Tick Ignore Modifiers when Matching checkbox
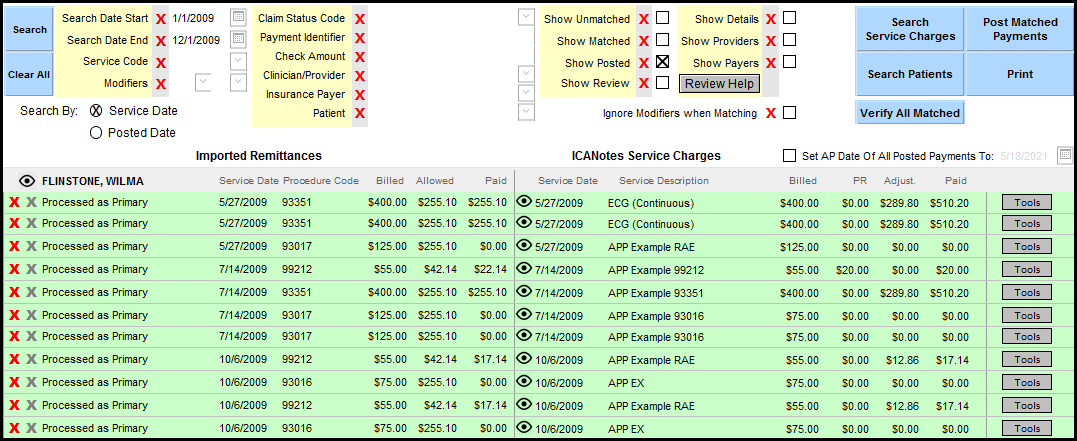 (x=789, y=113)
